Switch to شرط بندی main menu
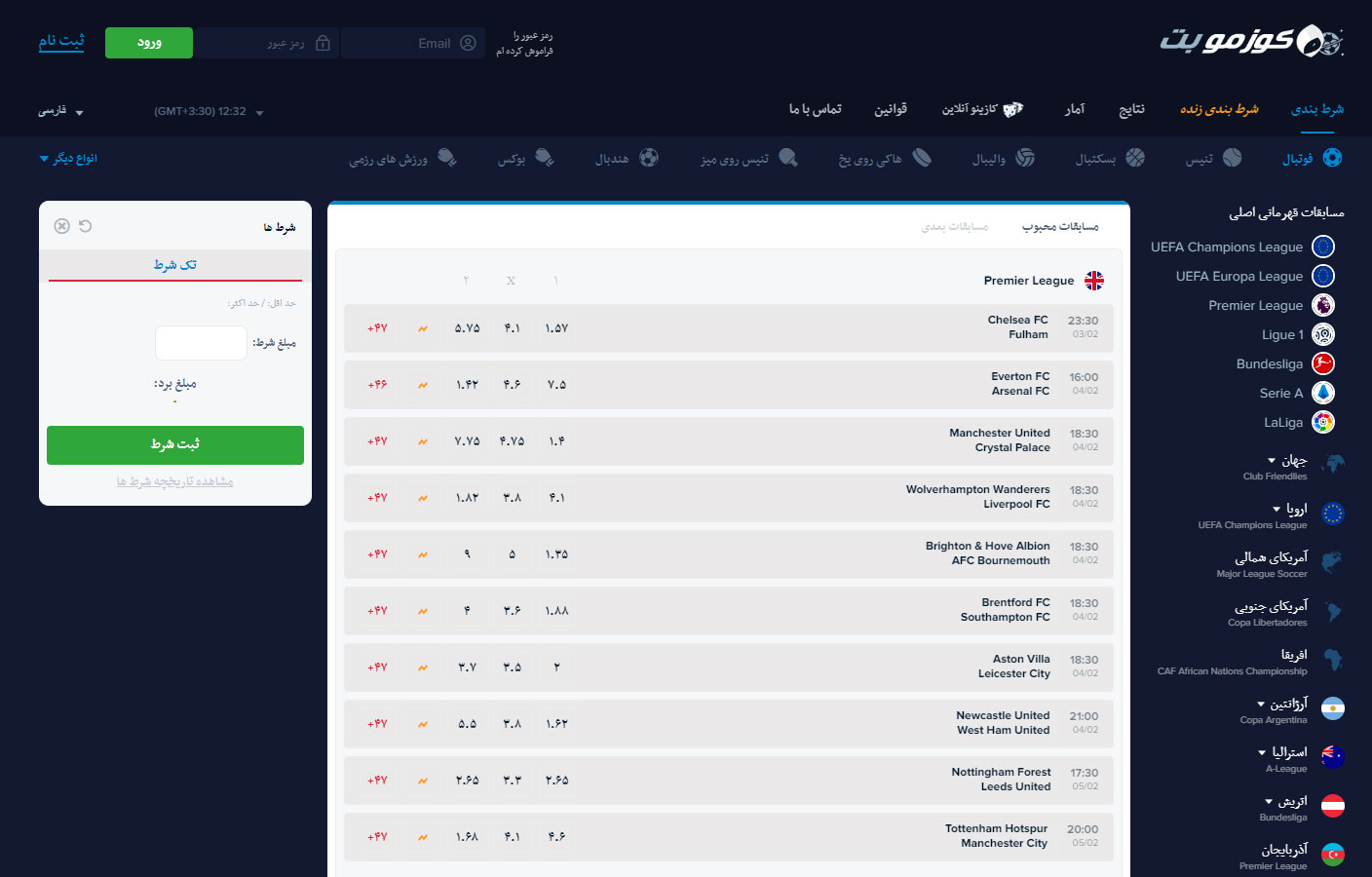The height and width of the screenshot is (877, 1372). [1317, 109]
